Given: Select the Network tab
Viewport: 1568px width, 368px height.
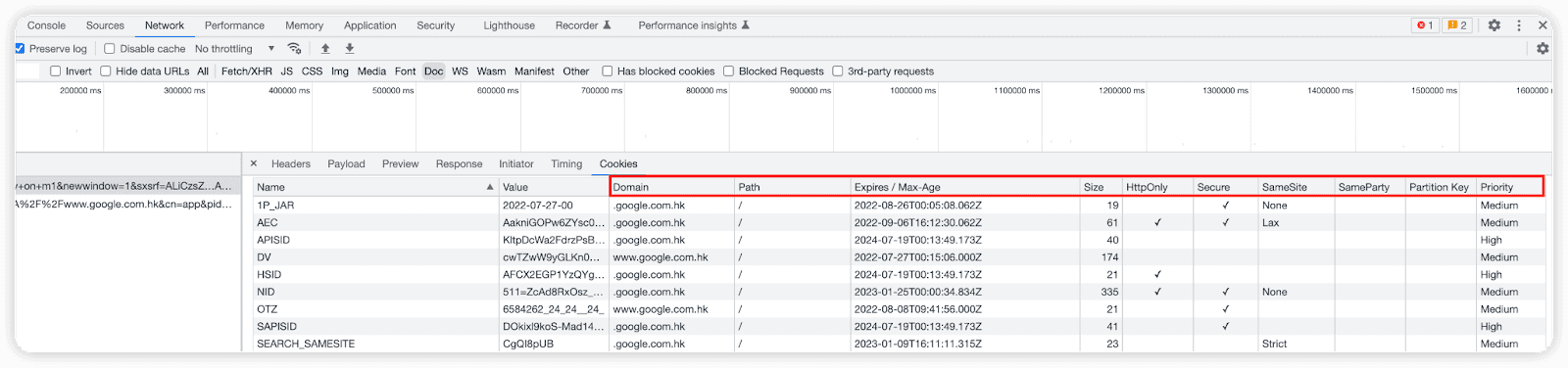Looking at the screenshot, I should pyautogui.click(x=165, y=25).
